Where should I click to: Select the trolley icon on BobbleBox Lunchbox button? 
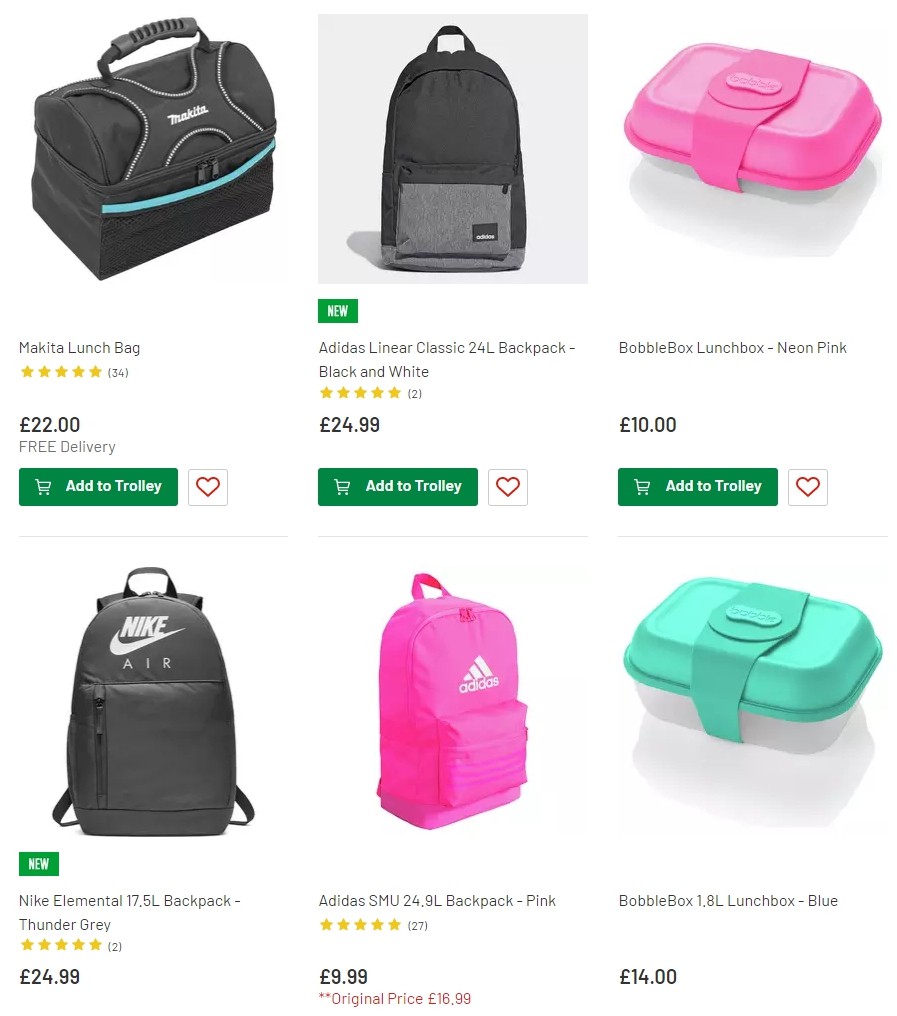click(x=641, y=487)
